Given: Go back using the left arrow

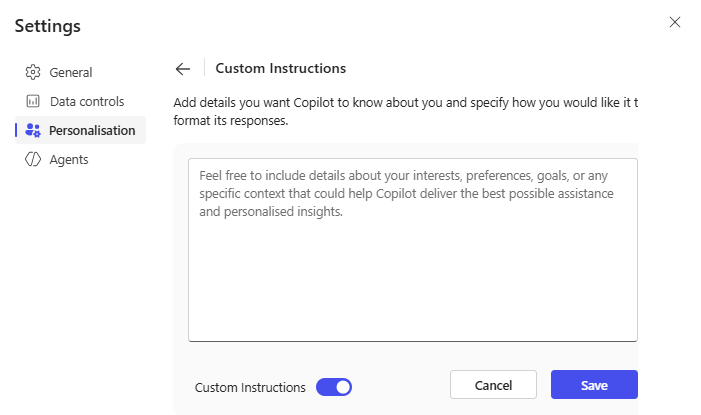Looking at the screenshot, I should [x=182, y=69].
